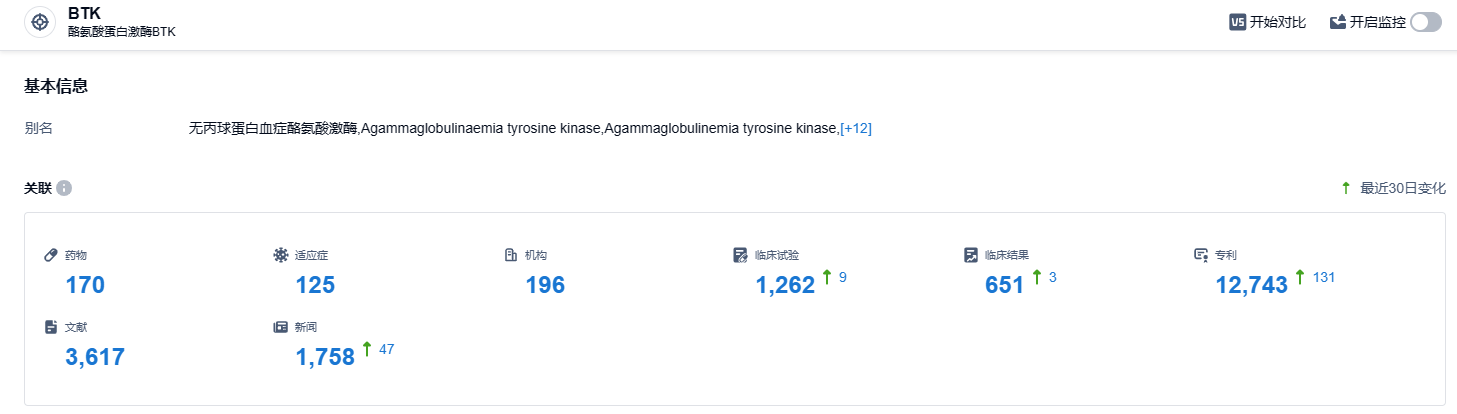Screen dimensions: 1457x414
Task: Click the 开启监控 monitoring icon
Action: click(x=1337, y=22)
